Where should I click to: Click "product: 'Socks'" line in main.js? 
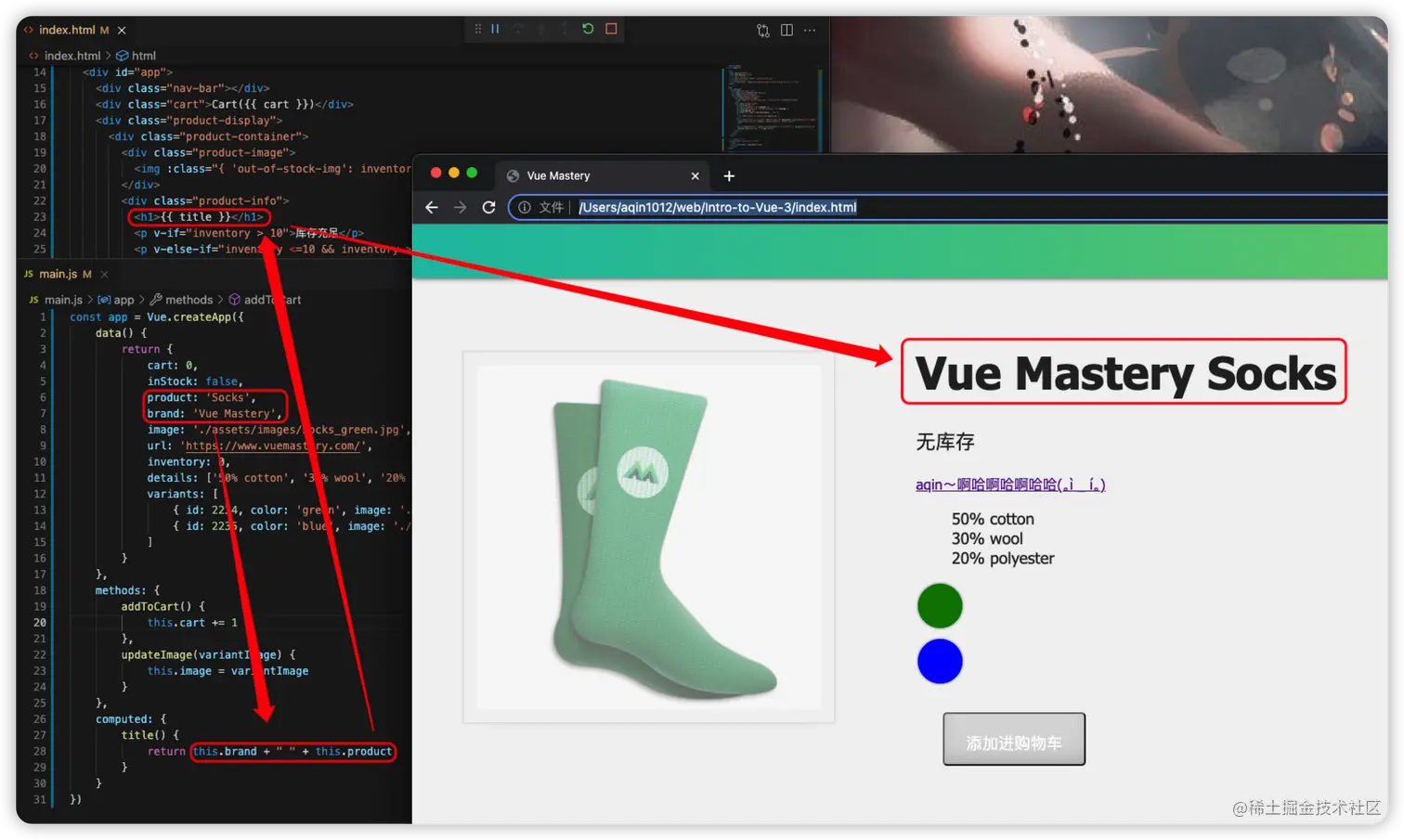(x=201, y=398)
